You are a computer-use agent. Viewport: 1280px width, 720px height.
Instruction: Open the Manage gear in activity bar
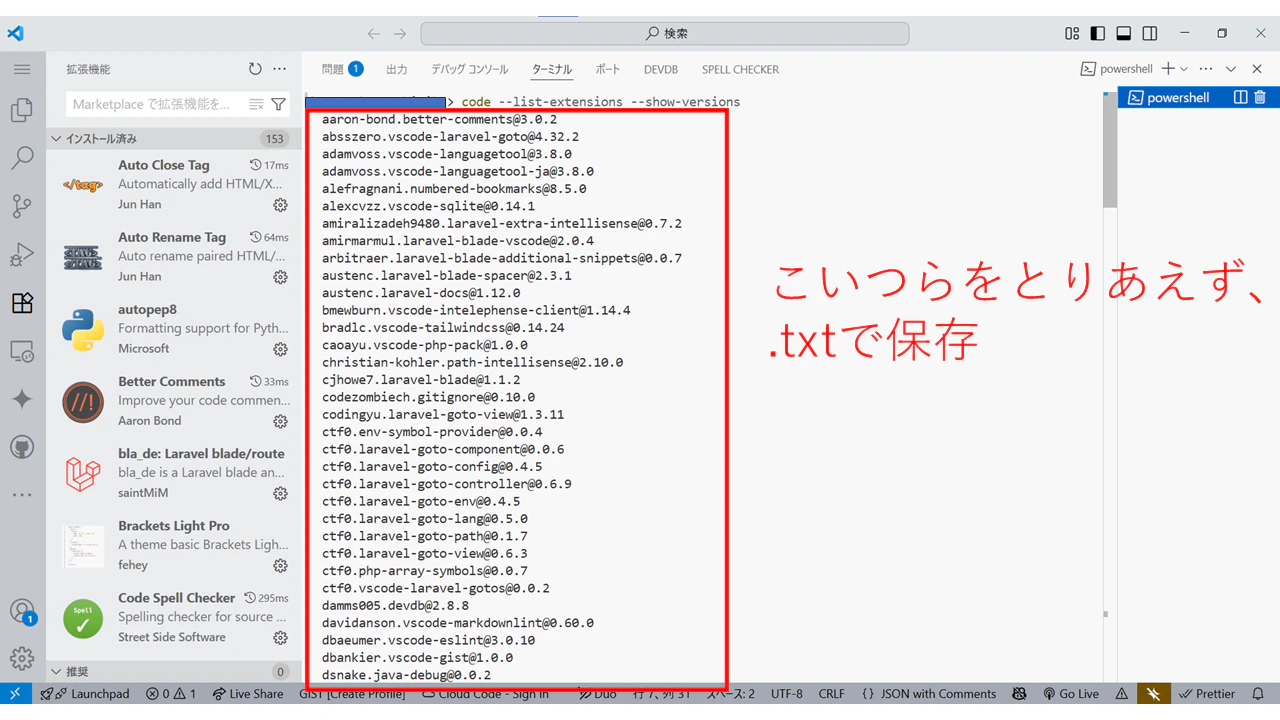[22, 658]
